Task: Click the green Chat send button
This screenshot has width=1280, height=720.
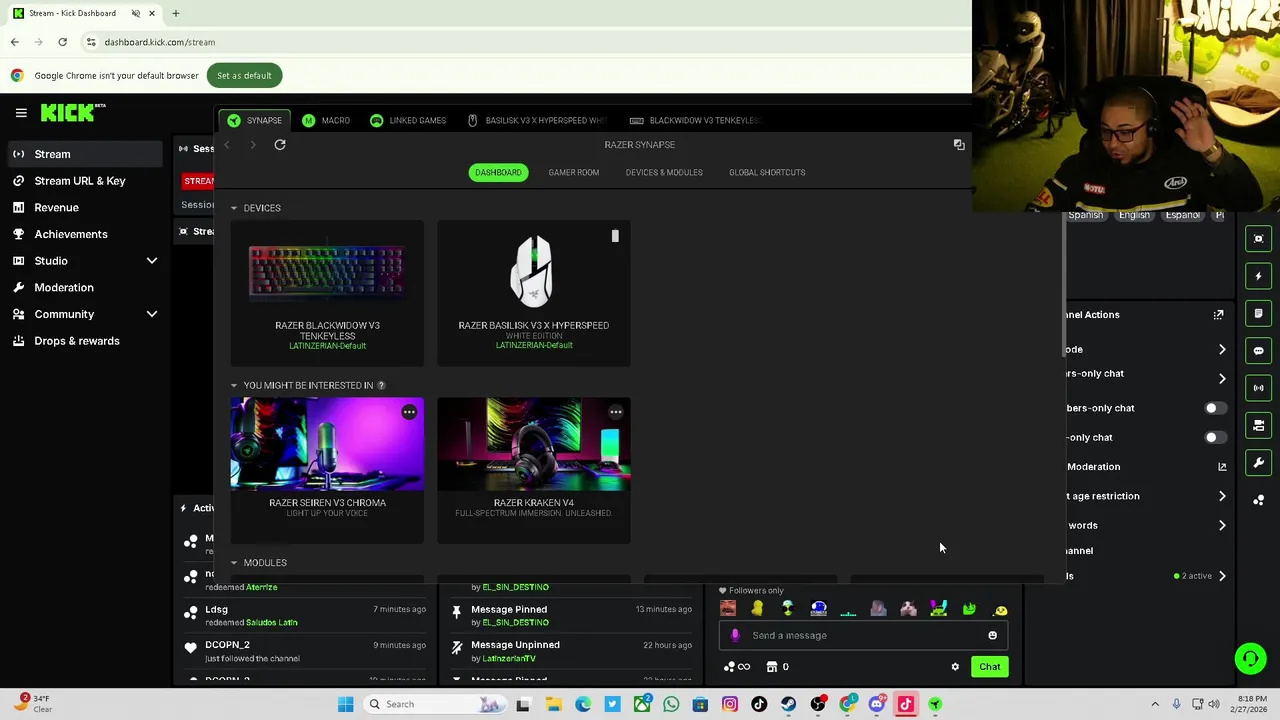Action: [989, 667]
